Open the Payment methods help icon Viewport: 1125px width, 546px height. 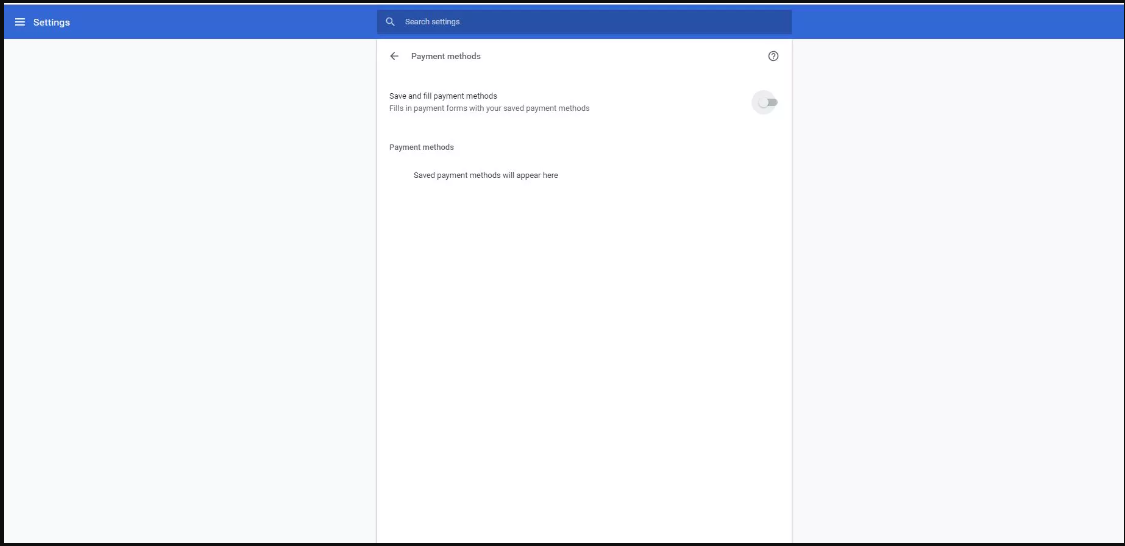[773, 56]
